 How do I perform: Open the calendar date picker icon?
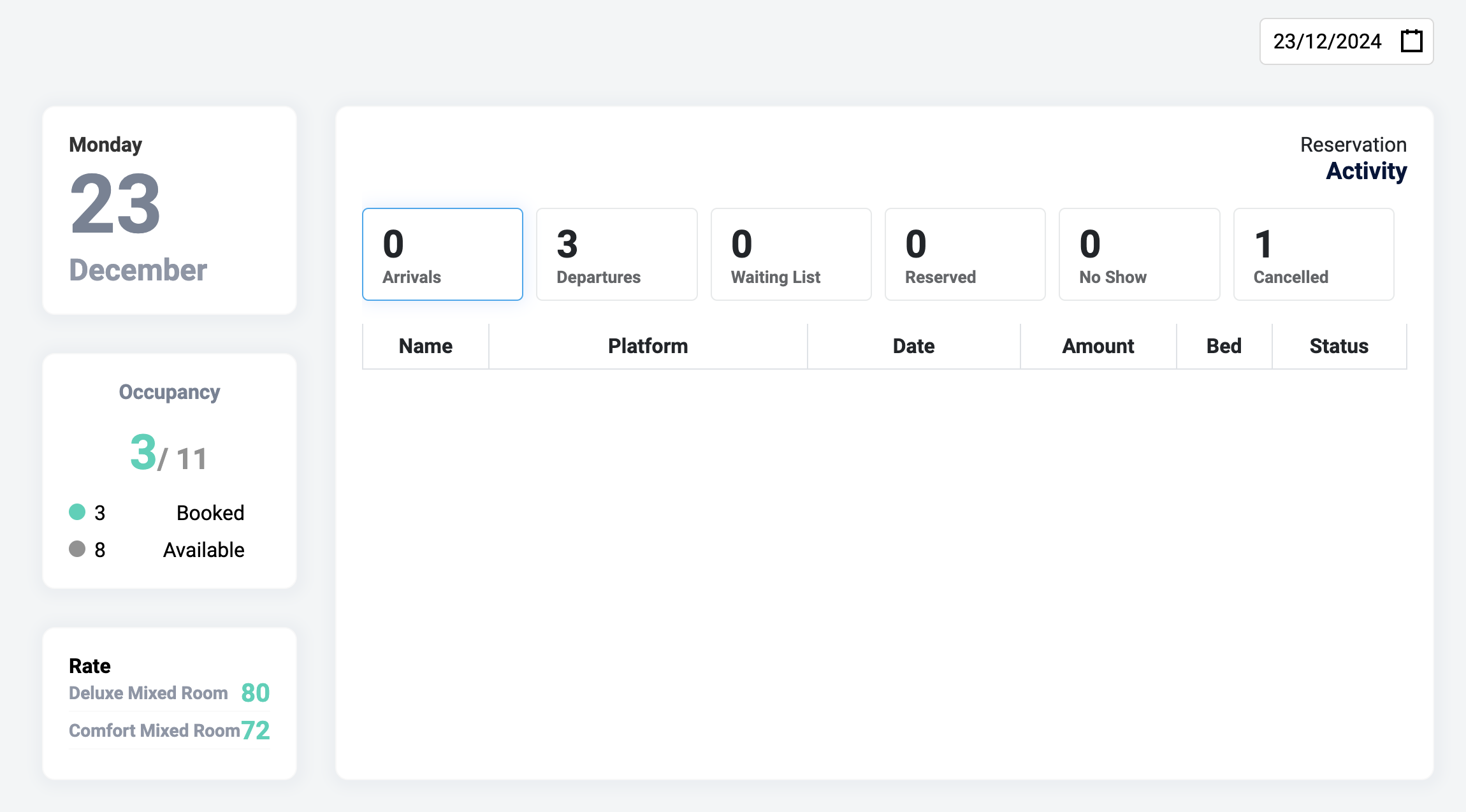(1411, 41)
